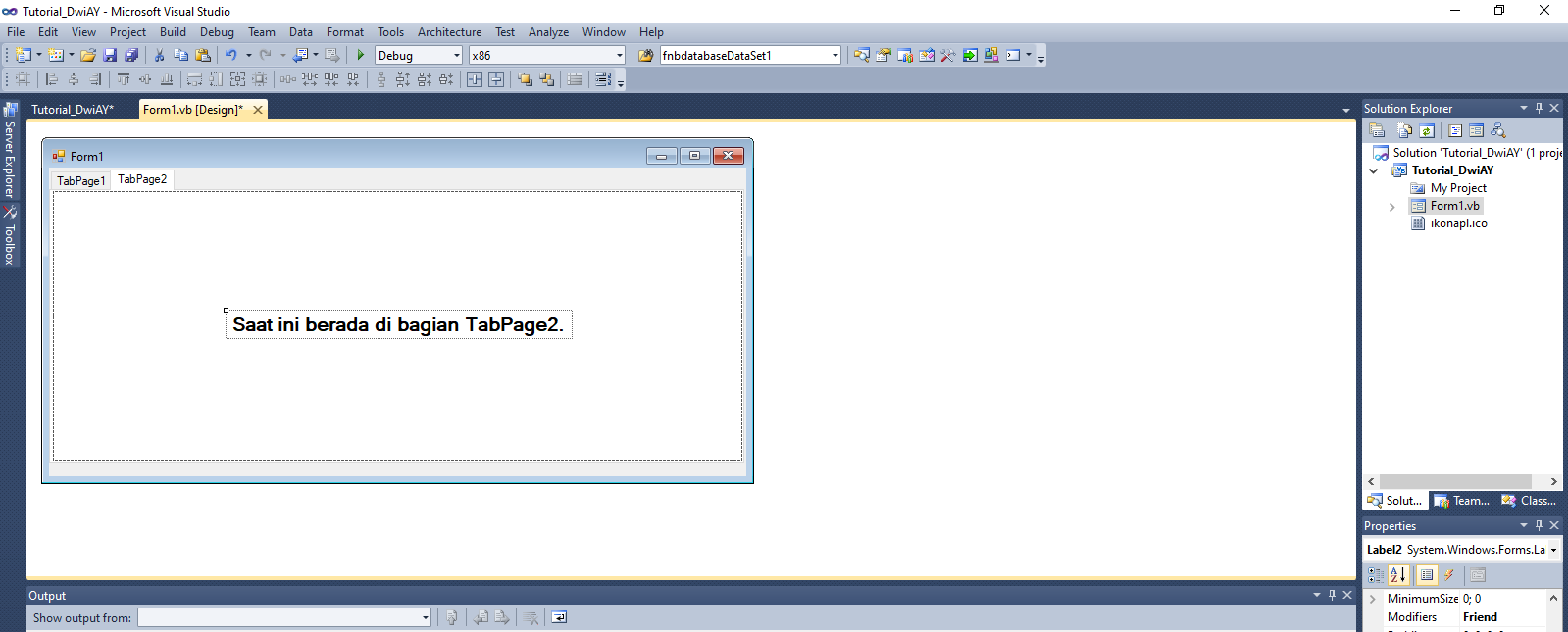Click Bring to Front layout icon
1568x632 pixels.
[x=525, y=79]
